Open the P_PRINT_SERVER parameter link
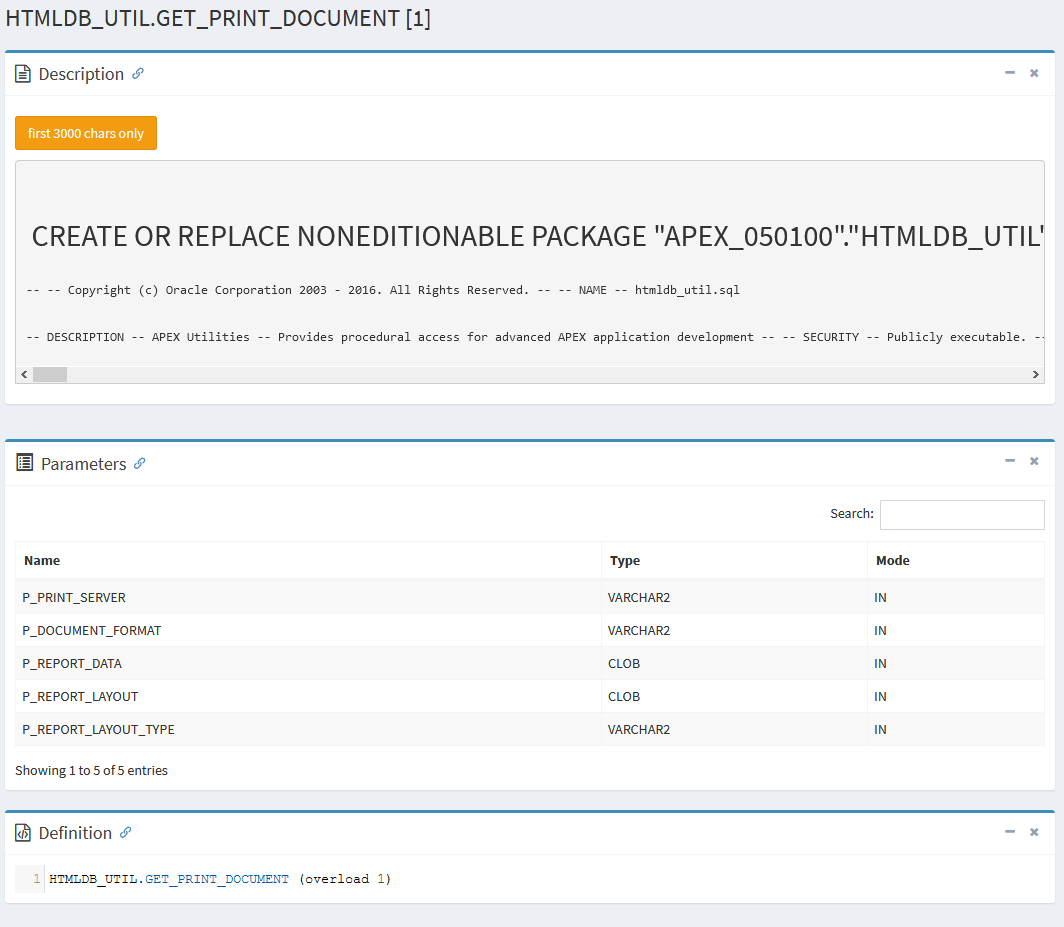The image size is (1064, 927). click(74, 597)
